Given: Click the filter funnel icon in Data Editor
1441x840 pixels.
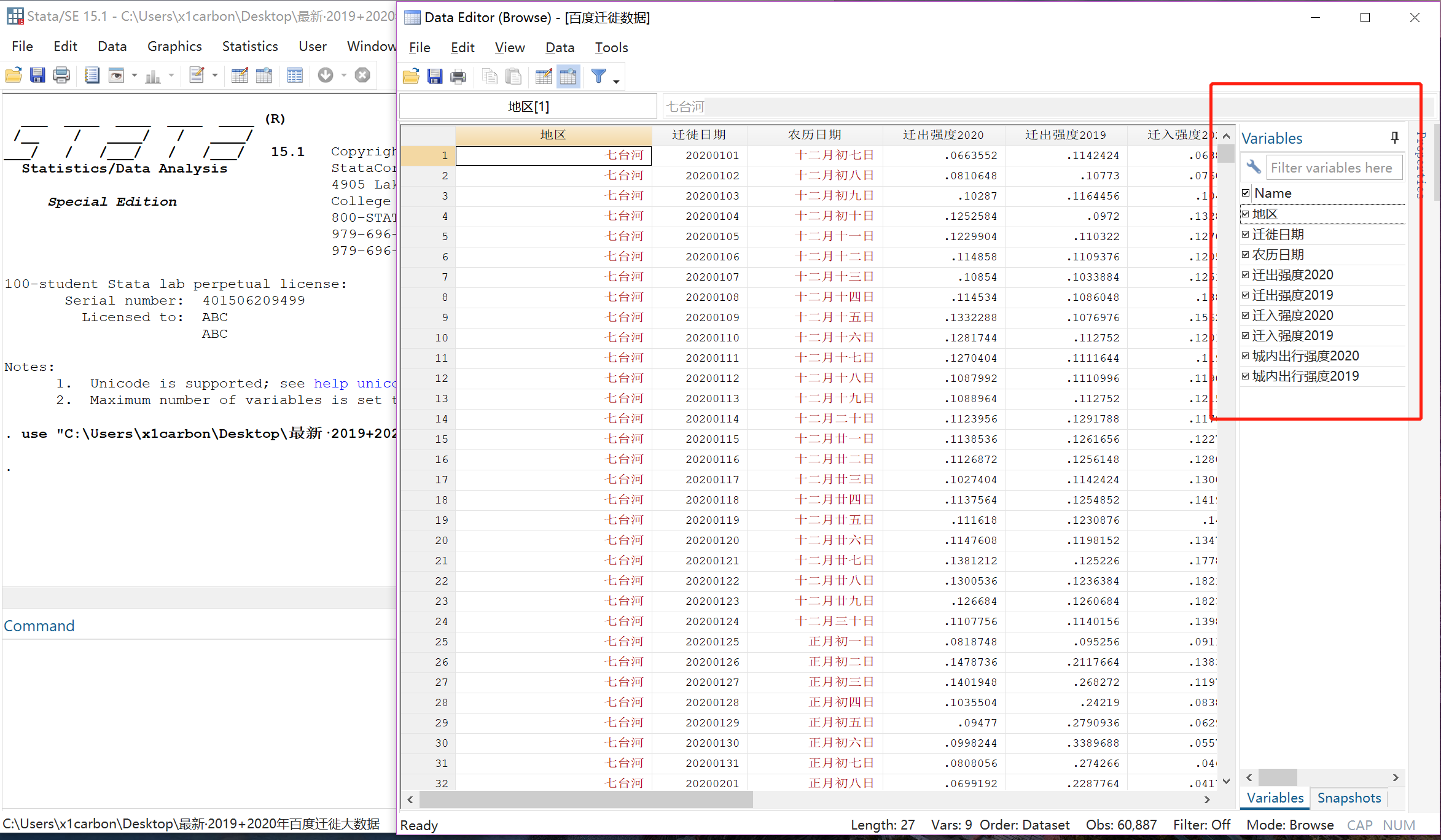Looking at the screenshot, I should coord(598,77).
